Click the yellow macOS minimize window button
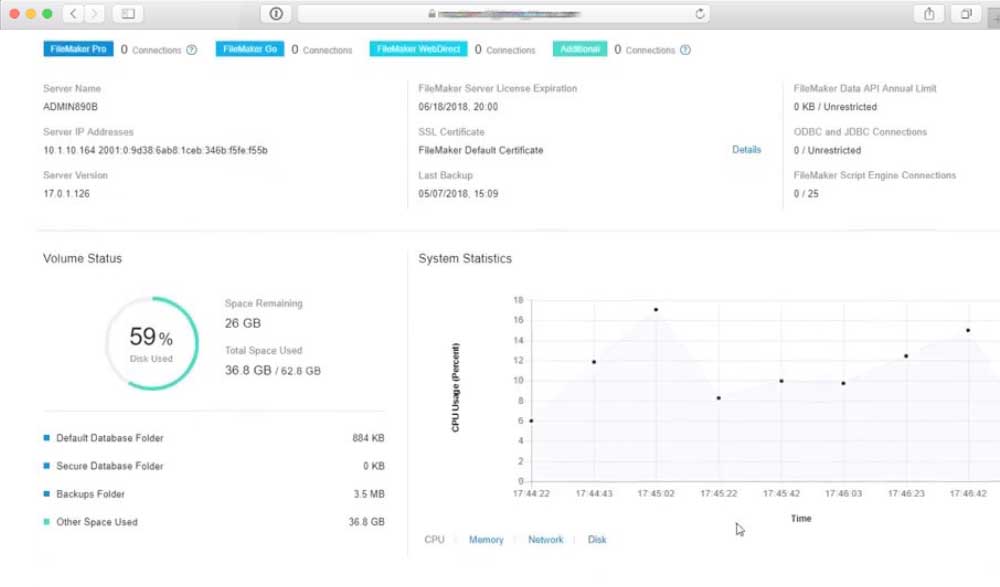This screenshot has width=1000, height=587. pyautogui.click(x=31, y=13)
